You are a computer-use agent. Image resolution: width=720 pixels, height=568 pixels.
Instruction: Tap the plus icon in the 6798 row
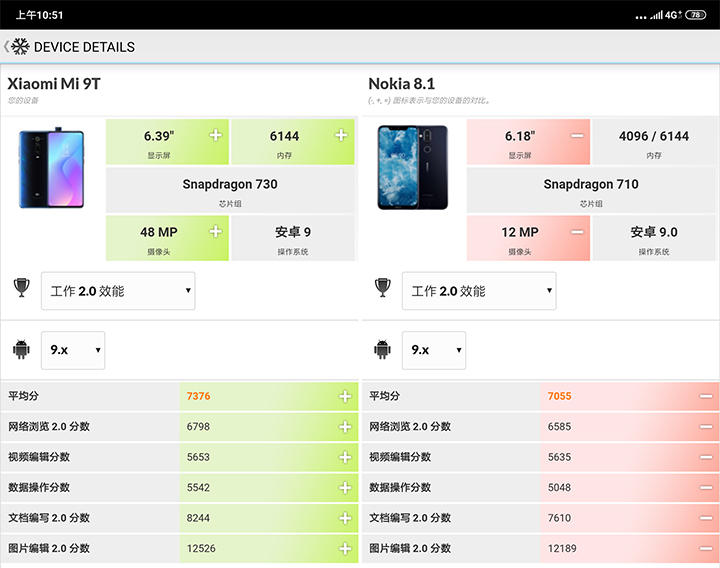[345, 427]
